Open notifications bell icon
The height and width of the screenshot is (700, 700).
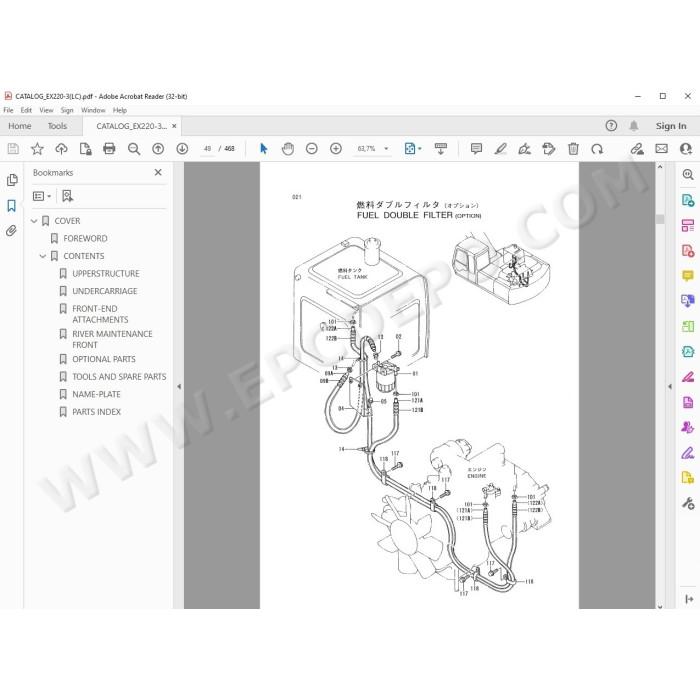point(634,126)
